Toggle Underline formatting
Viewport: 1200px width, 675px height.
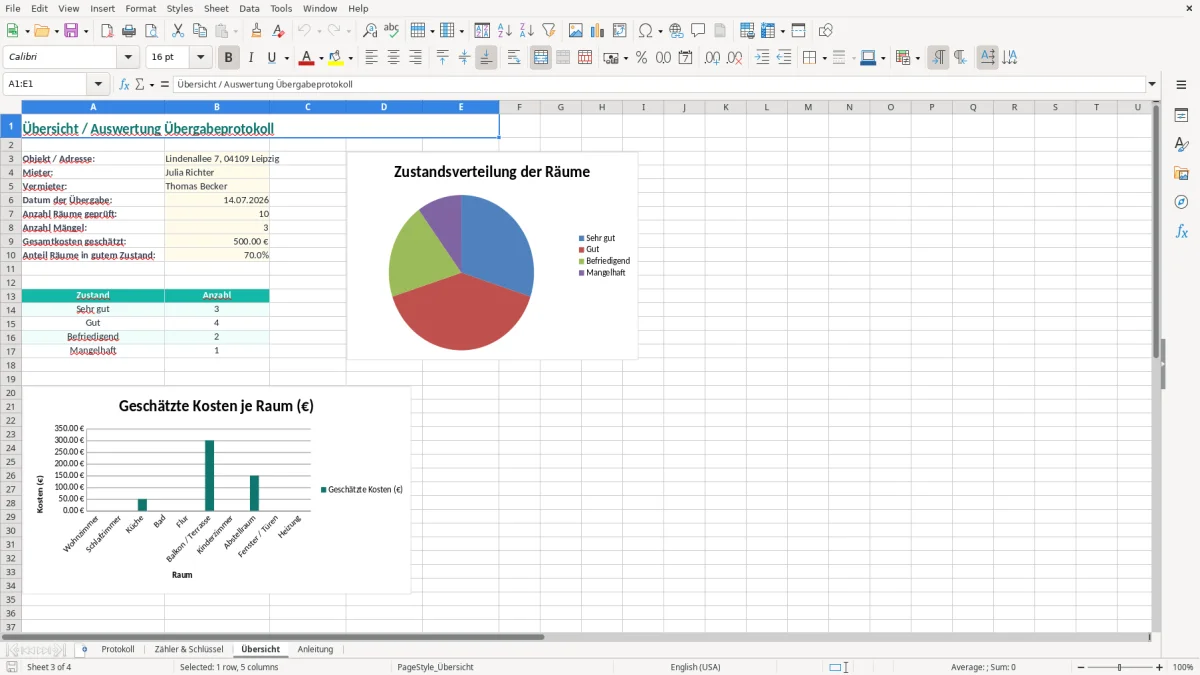[x=271, y=58]
